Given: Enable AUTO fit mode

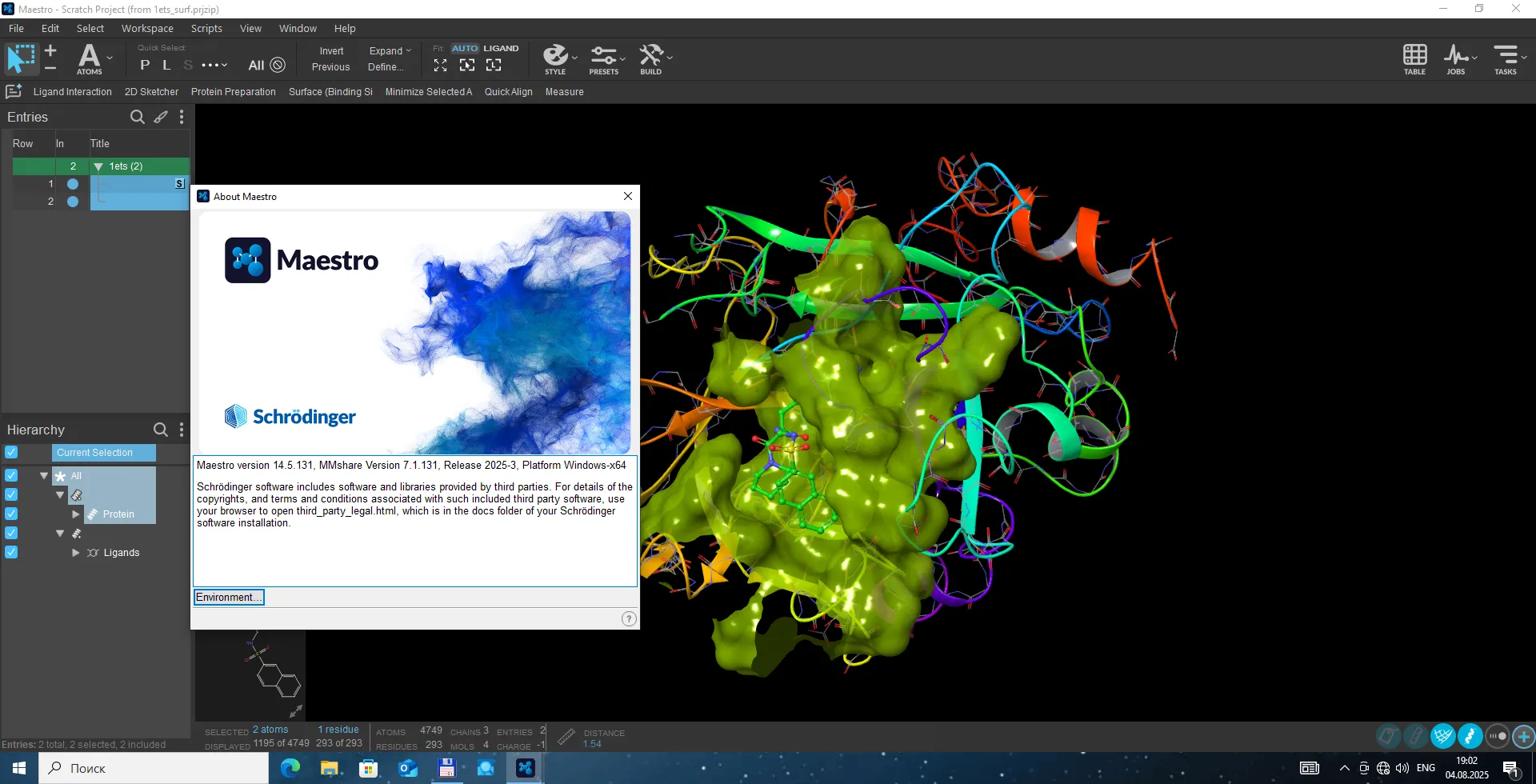Looking at the screenshot, I should (x=464, y=48).
